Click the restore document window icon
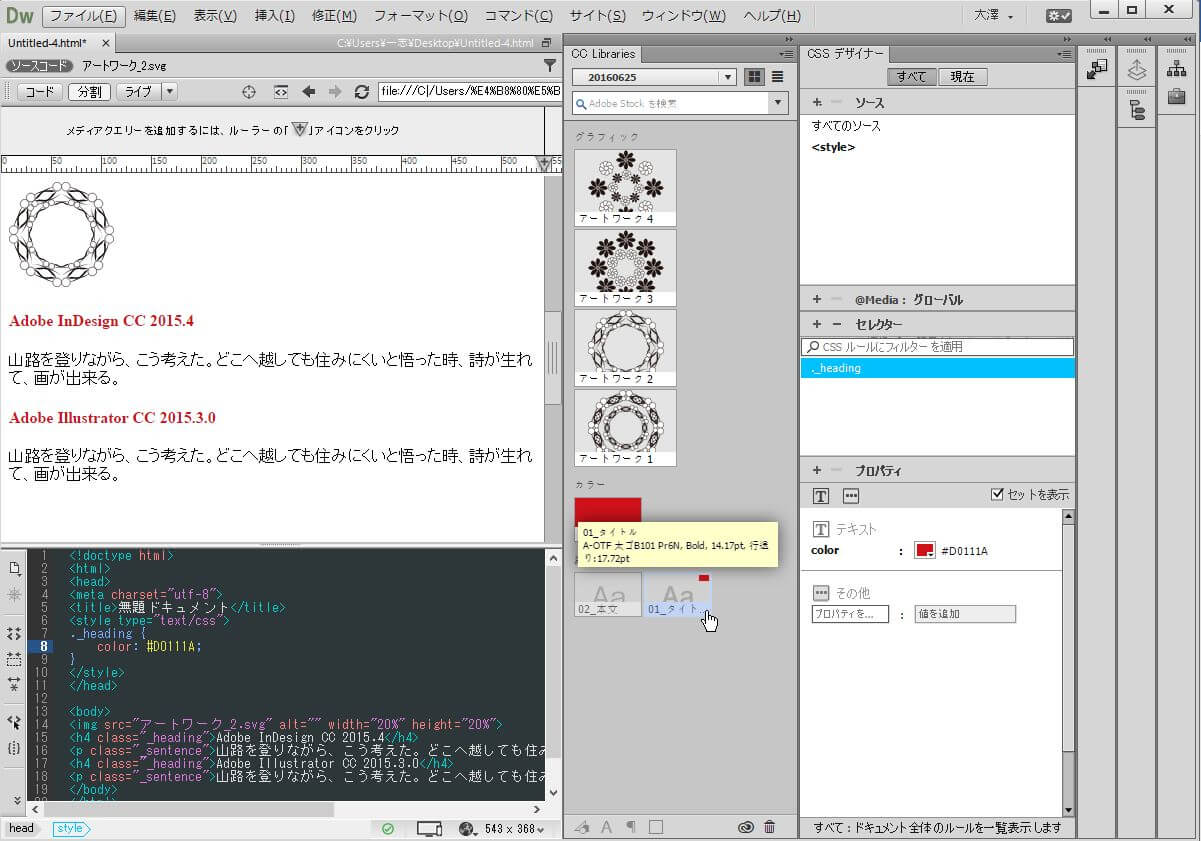This screenshot has height=841, width=1201. [546, 43]
